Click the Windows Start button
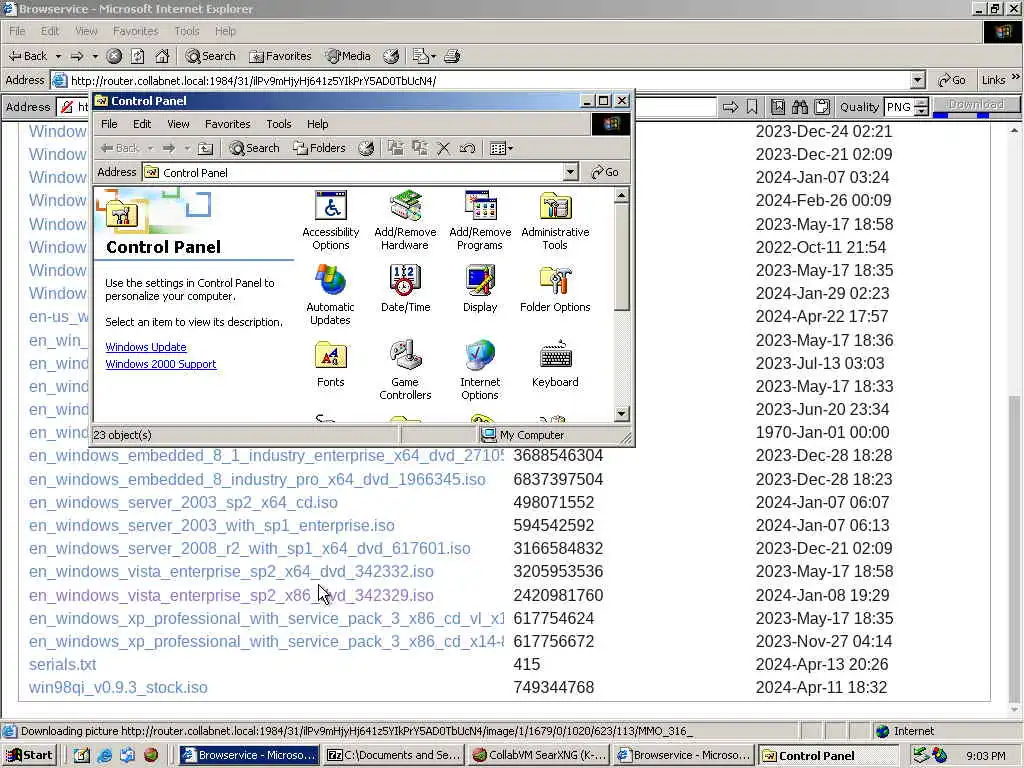 (29, 756)
